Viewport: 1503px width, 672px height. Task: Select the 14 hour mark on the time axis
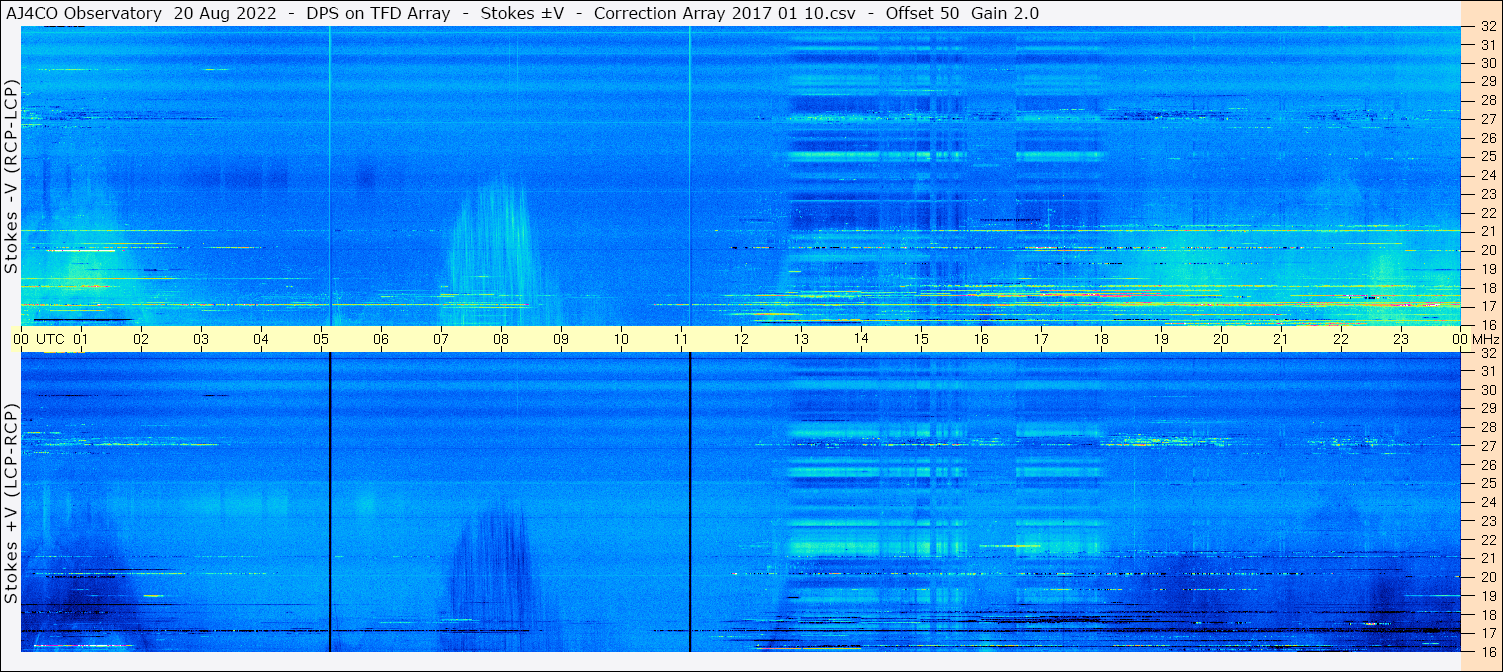[861, 339]
